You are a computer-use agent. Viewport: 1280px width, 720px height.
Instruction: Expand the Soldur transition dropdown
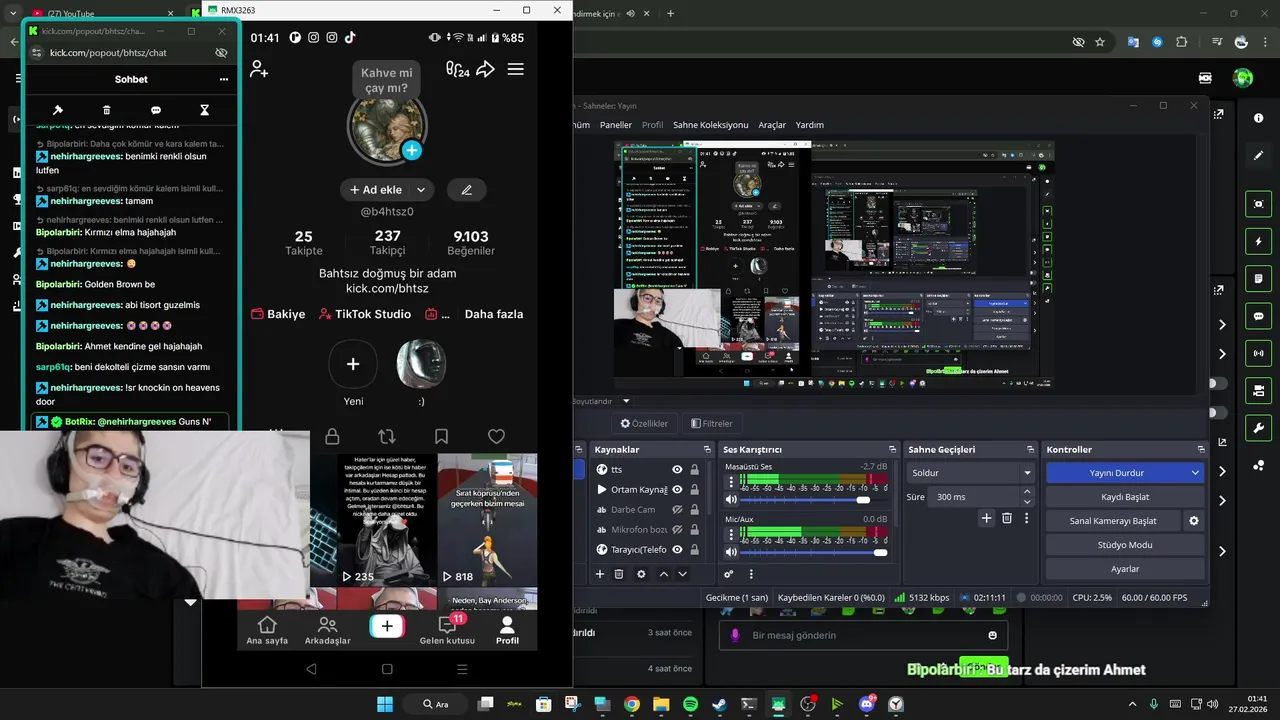(x=1027, y=473)
